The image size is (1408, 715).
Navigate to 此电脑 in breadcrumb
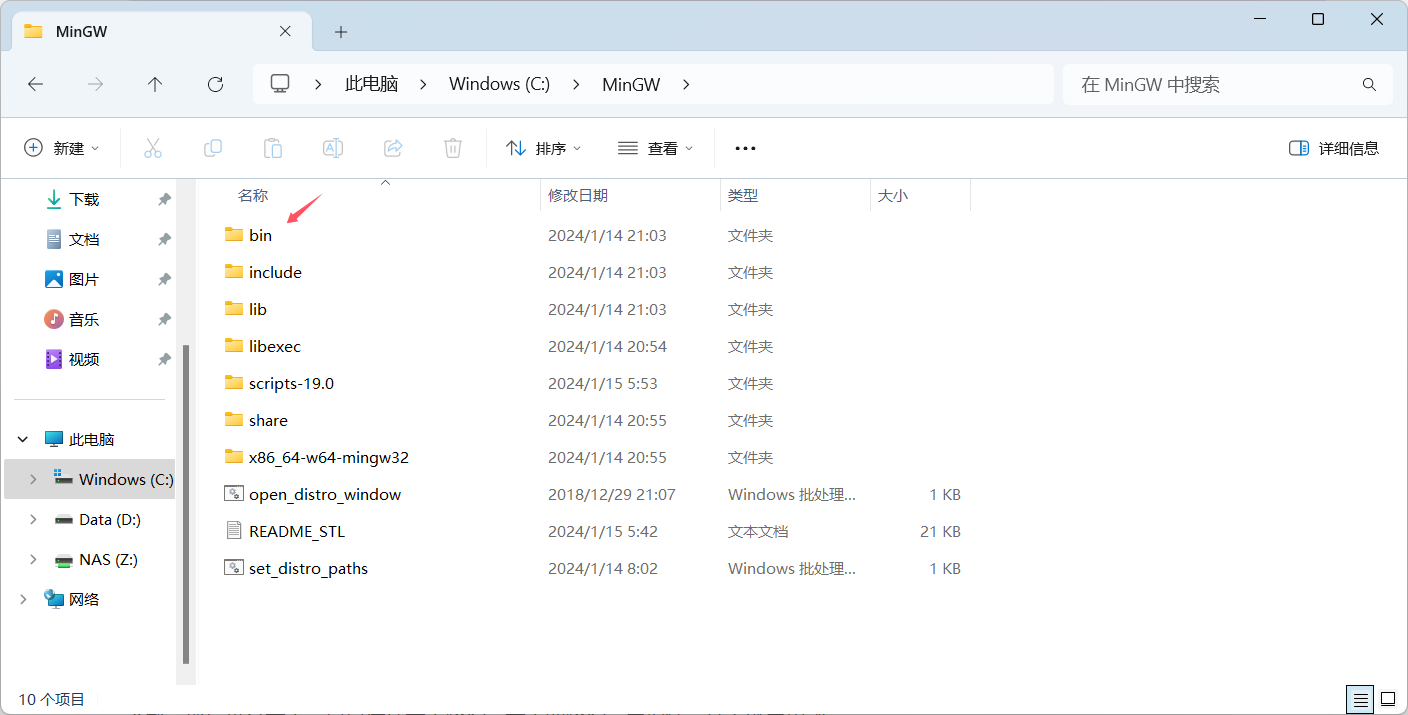(x=372, y=85)
